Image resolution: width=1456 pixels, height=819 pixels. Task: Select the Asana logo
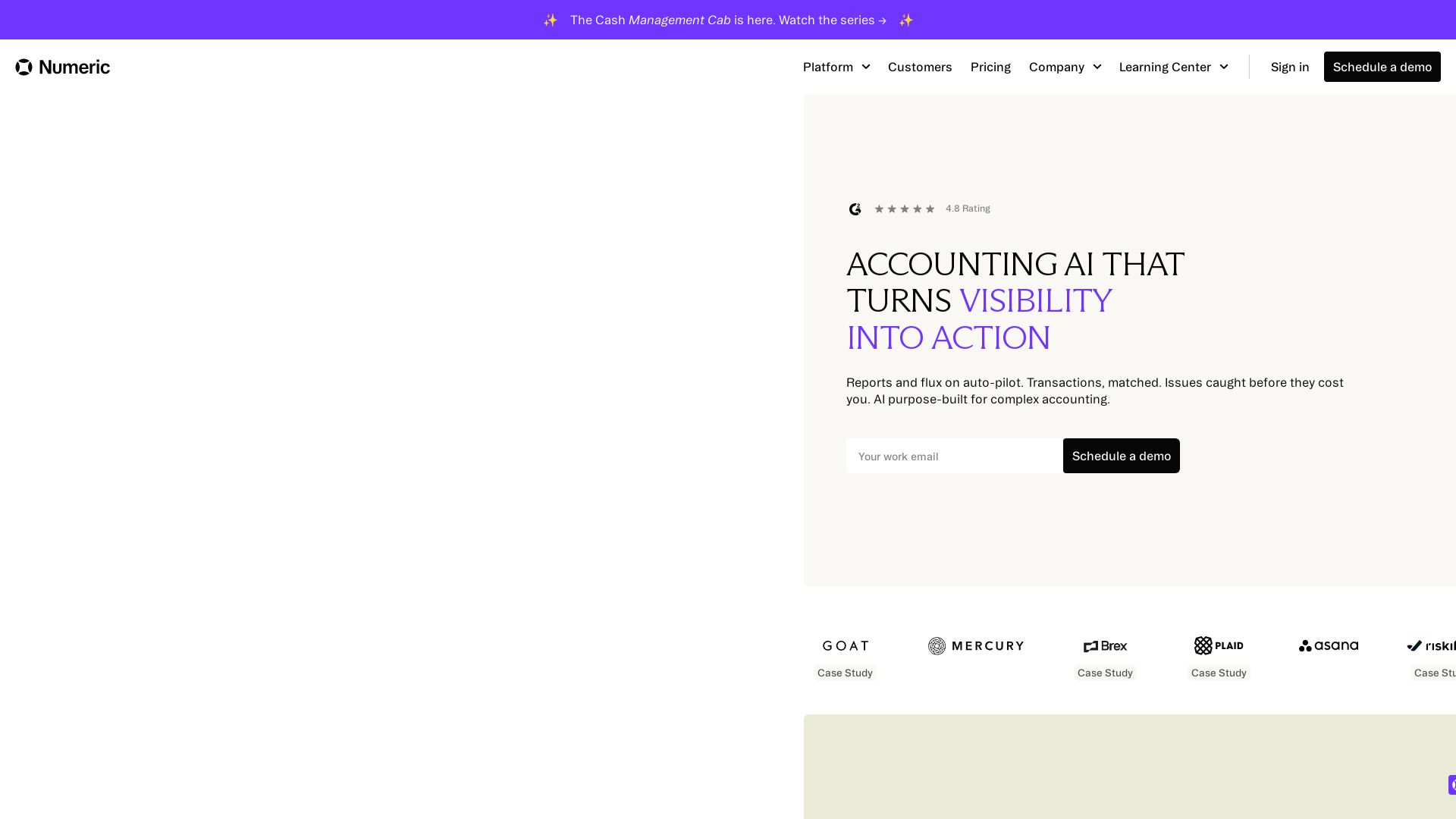1329,646
